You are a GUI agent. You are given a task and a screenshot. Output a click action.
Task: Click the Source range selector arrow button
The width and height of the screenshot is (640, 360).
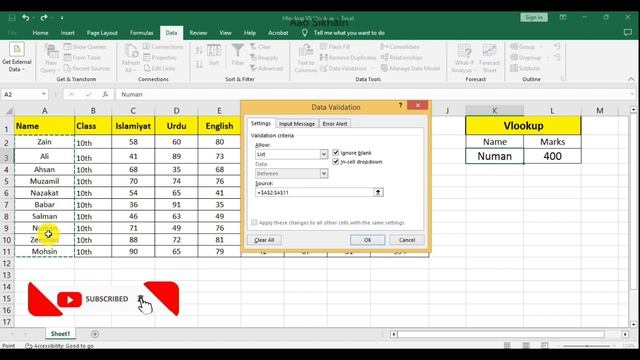click(x=378, y=192)
